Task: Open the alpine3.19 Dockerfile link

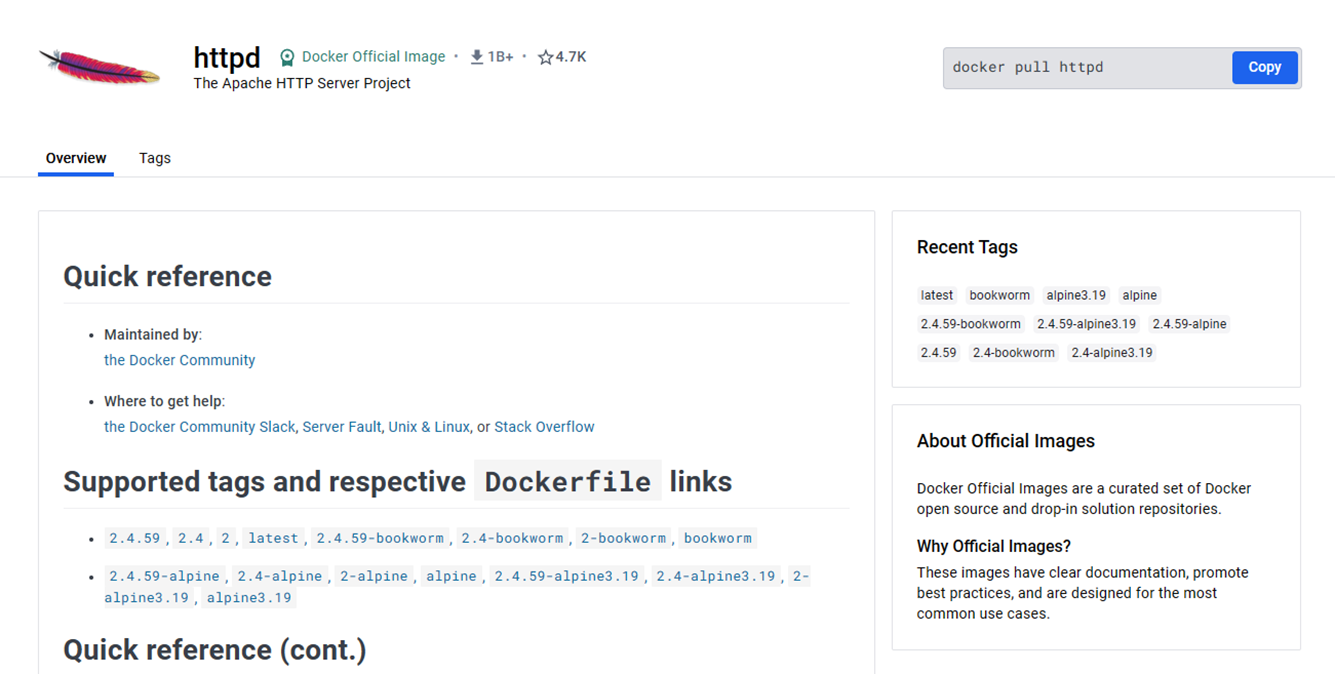Action: [247, 597]
